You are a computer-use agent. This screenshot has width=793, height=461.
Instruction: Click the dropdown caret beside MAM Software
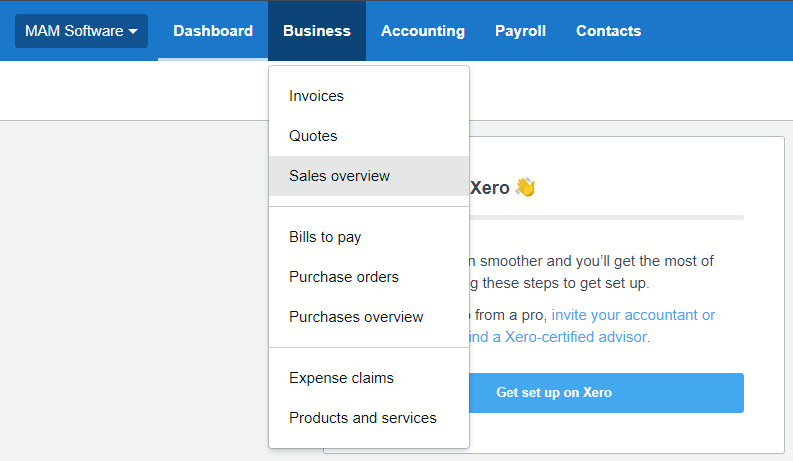click(132, 32)
